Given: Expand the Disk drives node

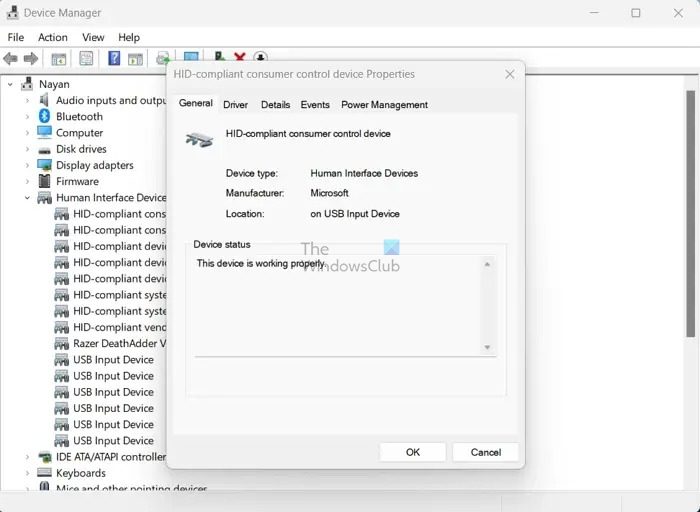Looking at the screenshot, I should coord(27,149).
